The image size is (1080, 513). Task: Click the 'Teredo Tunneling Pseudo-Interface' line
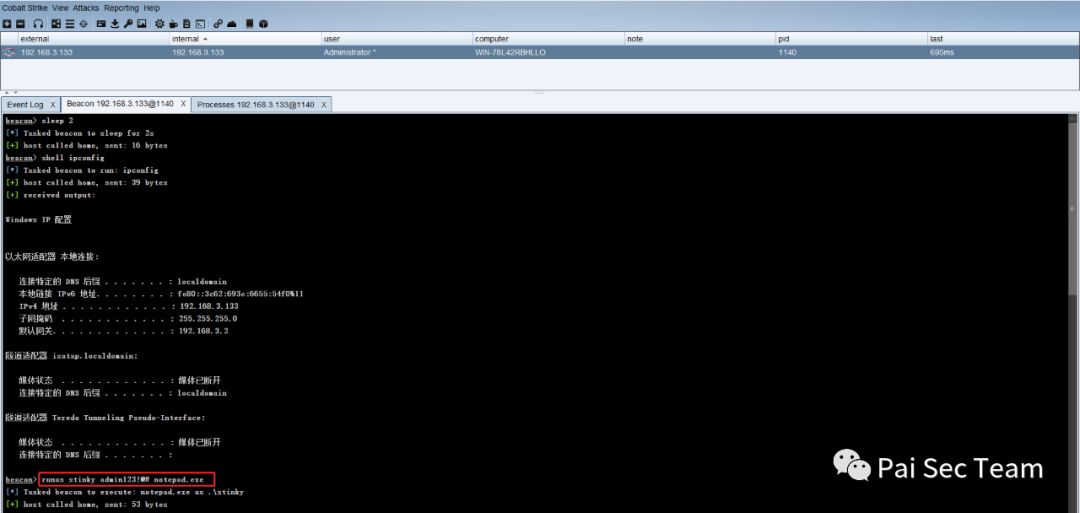point(105,418)
